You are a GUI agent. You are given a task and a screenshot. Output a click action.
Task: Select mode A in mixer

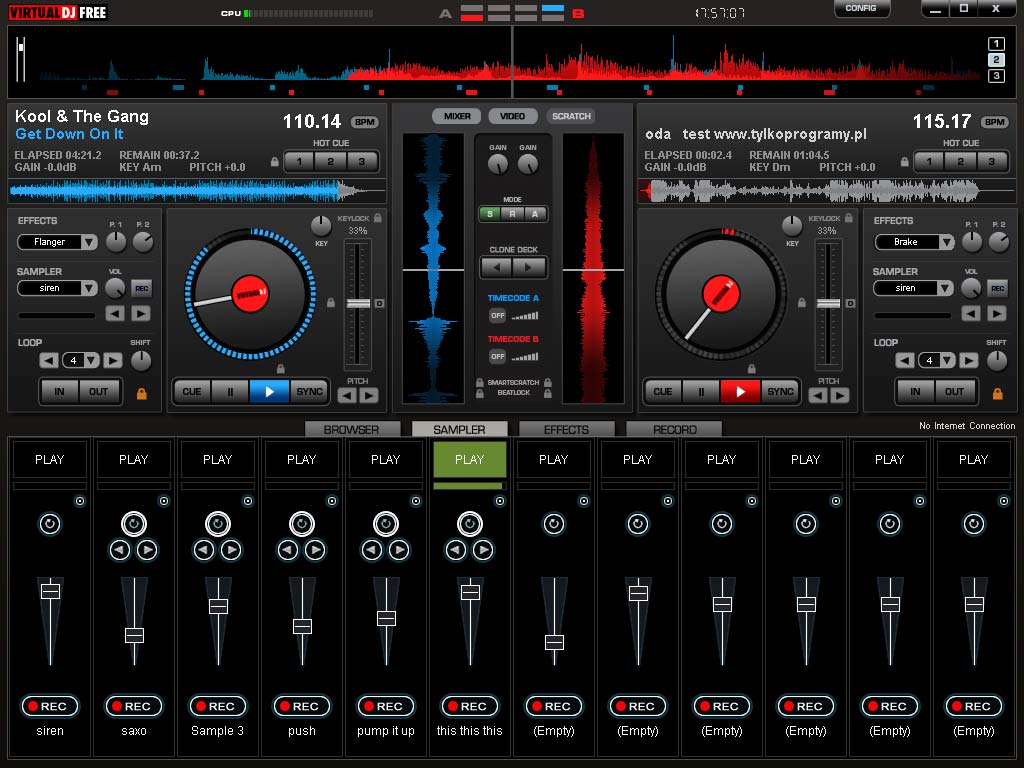[536, 214]
